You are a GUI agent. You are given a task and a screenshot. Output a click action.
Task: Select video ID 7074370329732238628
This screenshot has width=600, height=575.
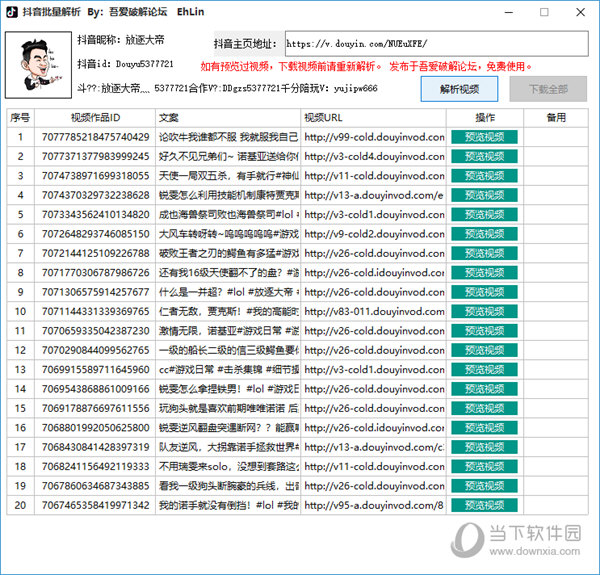click(96, 195)
